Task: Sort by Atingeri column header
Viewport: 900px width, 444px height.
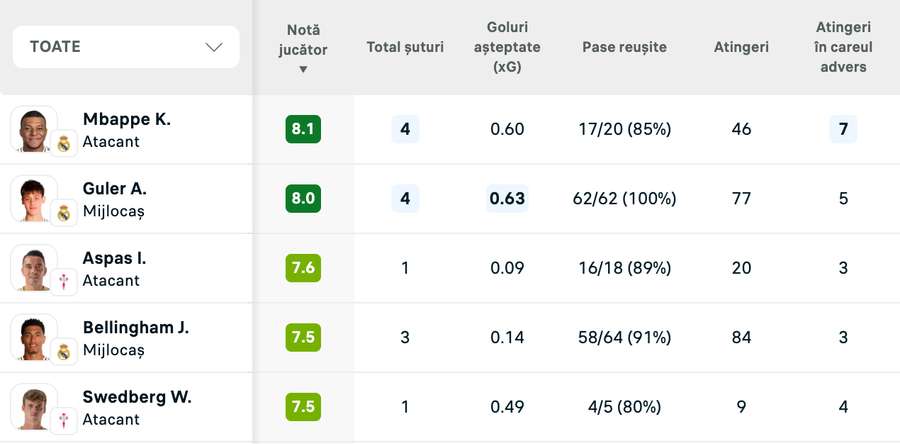Action: (741, 47)
